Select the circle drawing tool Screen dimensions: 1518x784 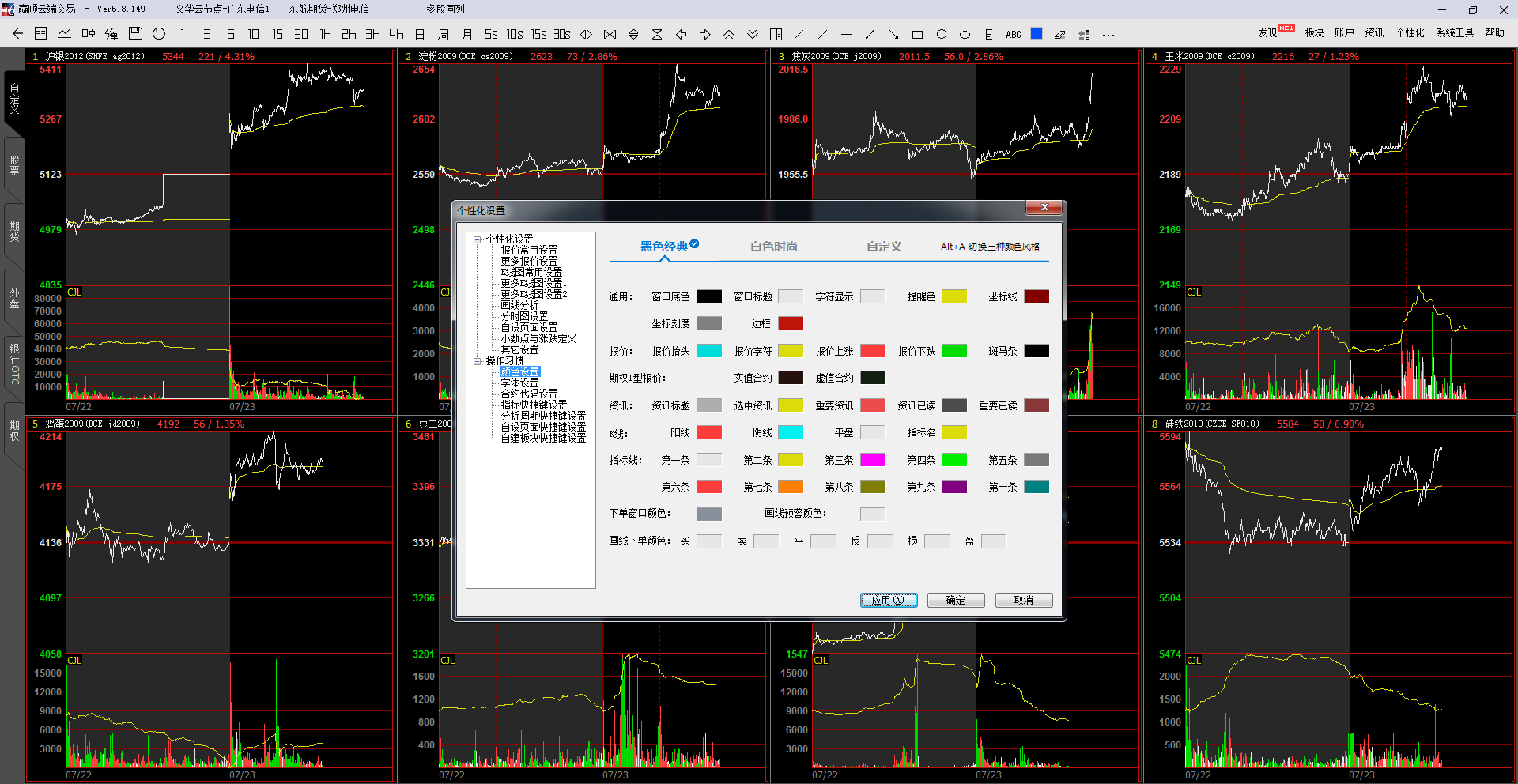click(x=941, y=35)
